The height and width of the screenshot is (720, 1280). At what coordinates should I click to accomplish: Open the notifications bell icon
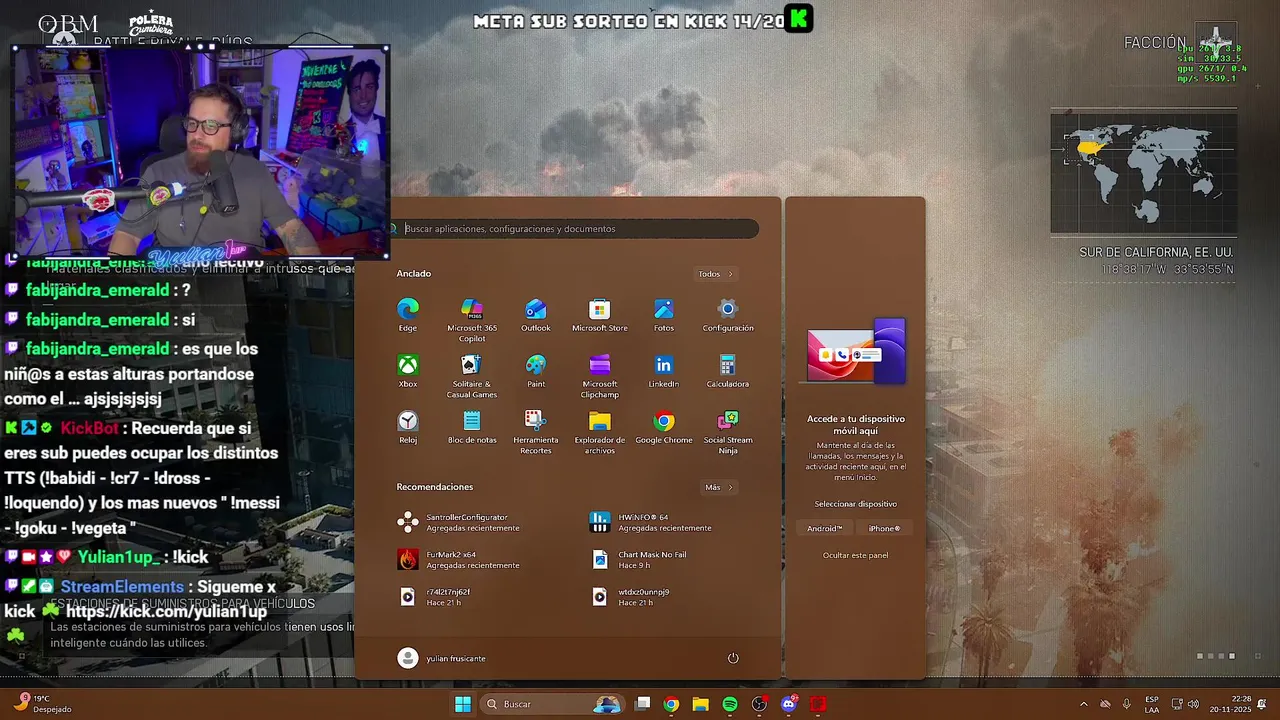[x=1262, y=704]
